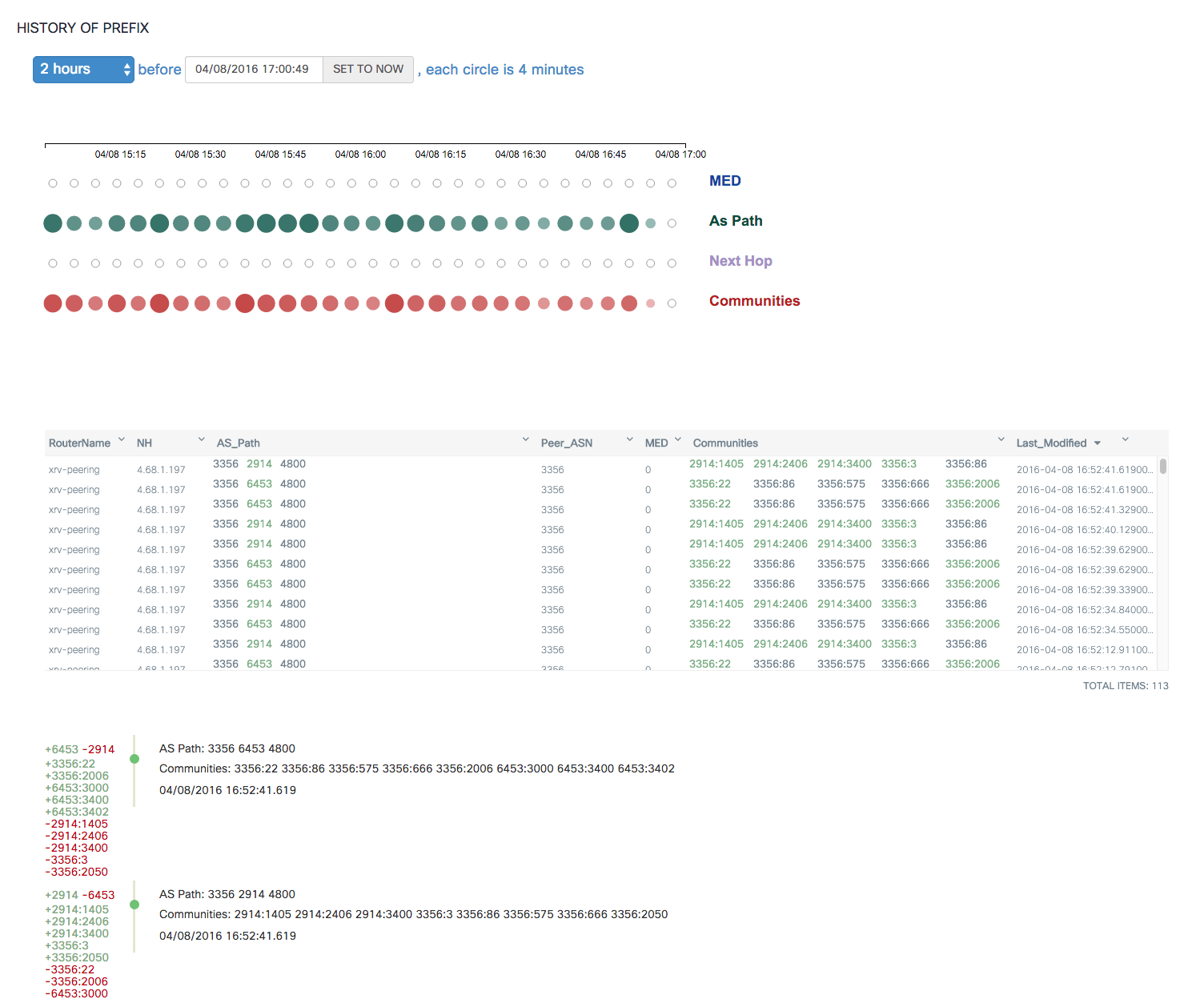The width and height of the screenshot is (1204, 999).
Task: Select the Communities circle under the 15:30 label
Action: tap(203, 303)
